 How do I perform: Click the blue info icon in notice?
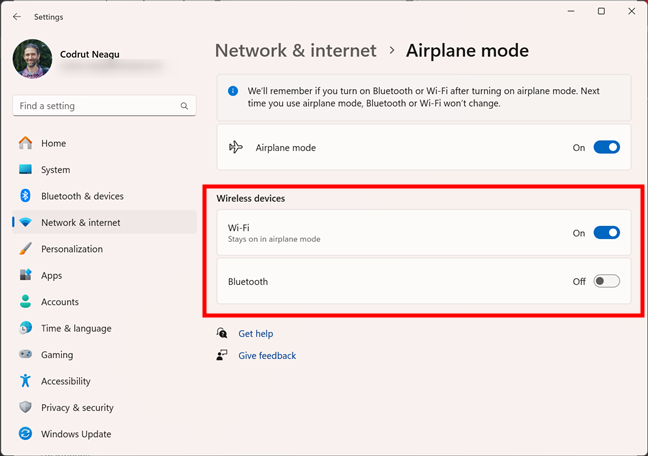pyautogui.click(x=233, y=91)
